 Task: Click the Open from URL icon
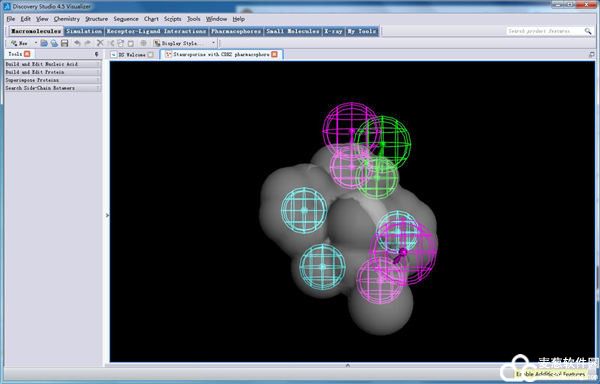coord(54,43)
